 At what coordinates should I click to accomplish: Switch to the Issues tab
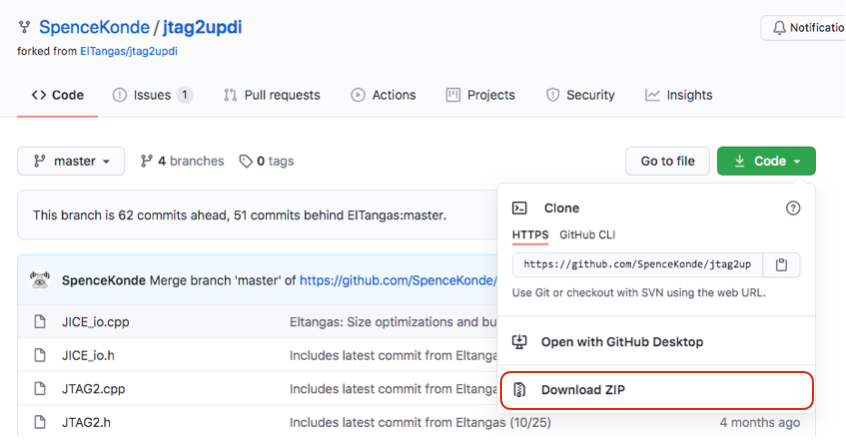click(153, 95)
